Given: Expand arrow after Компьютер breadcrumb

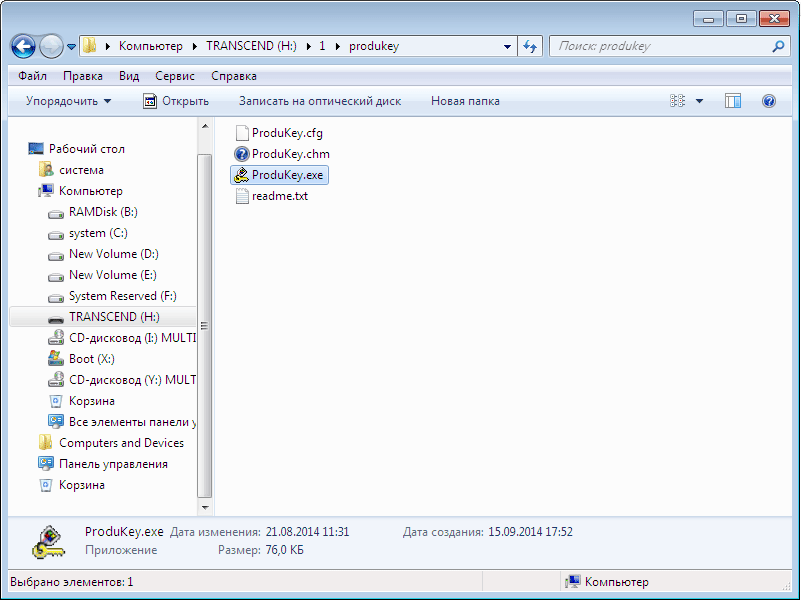Looking at the screenshot, I should (195, 46).
